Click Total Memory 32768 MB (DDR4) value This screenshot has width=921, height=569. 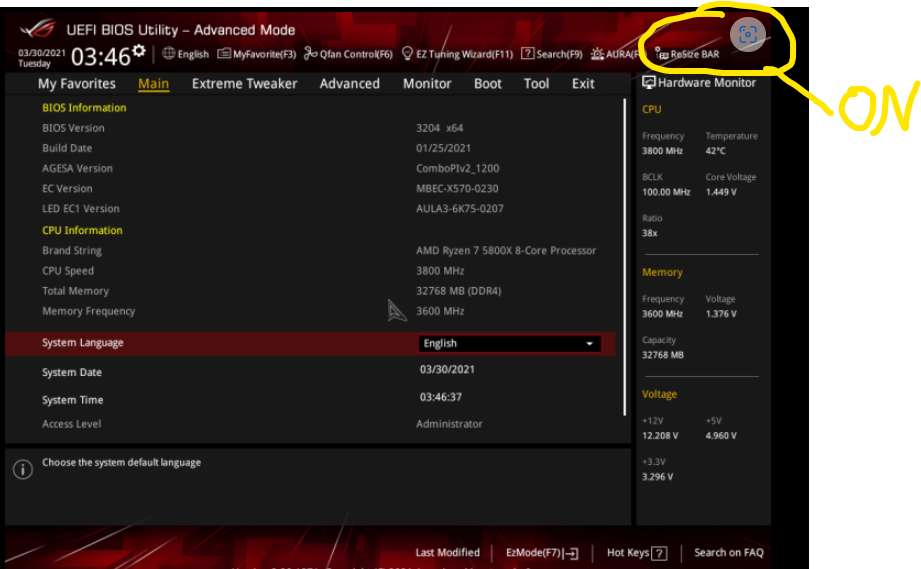pyautogui.click(x=459, y=291)
